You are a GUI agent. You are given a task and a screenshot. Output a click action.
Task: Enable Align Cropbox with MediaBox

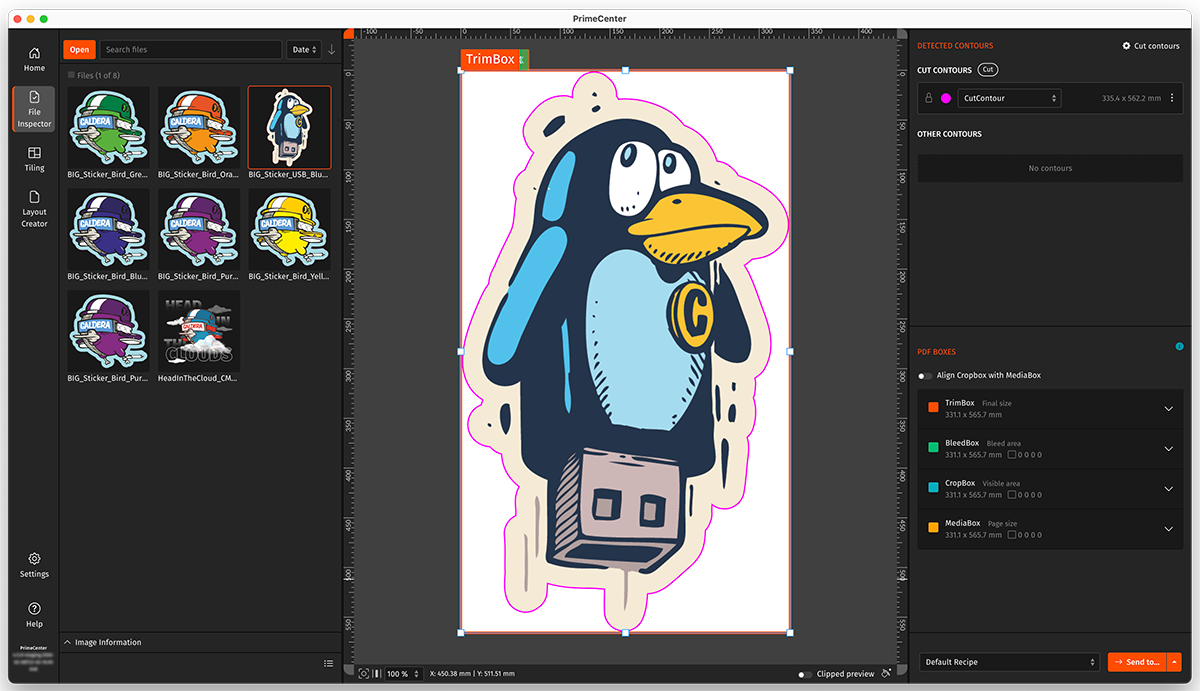(925, 376)
